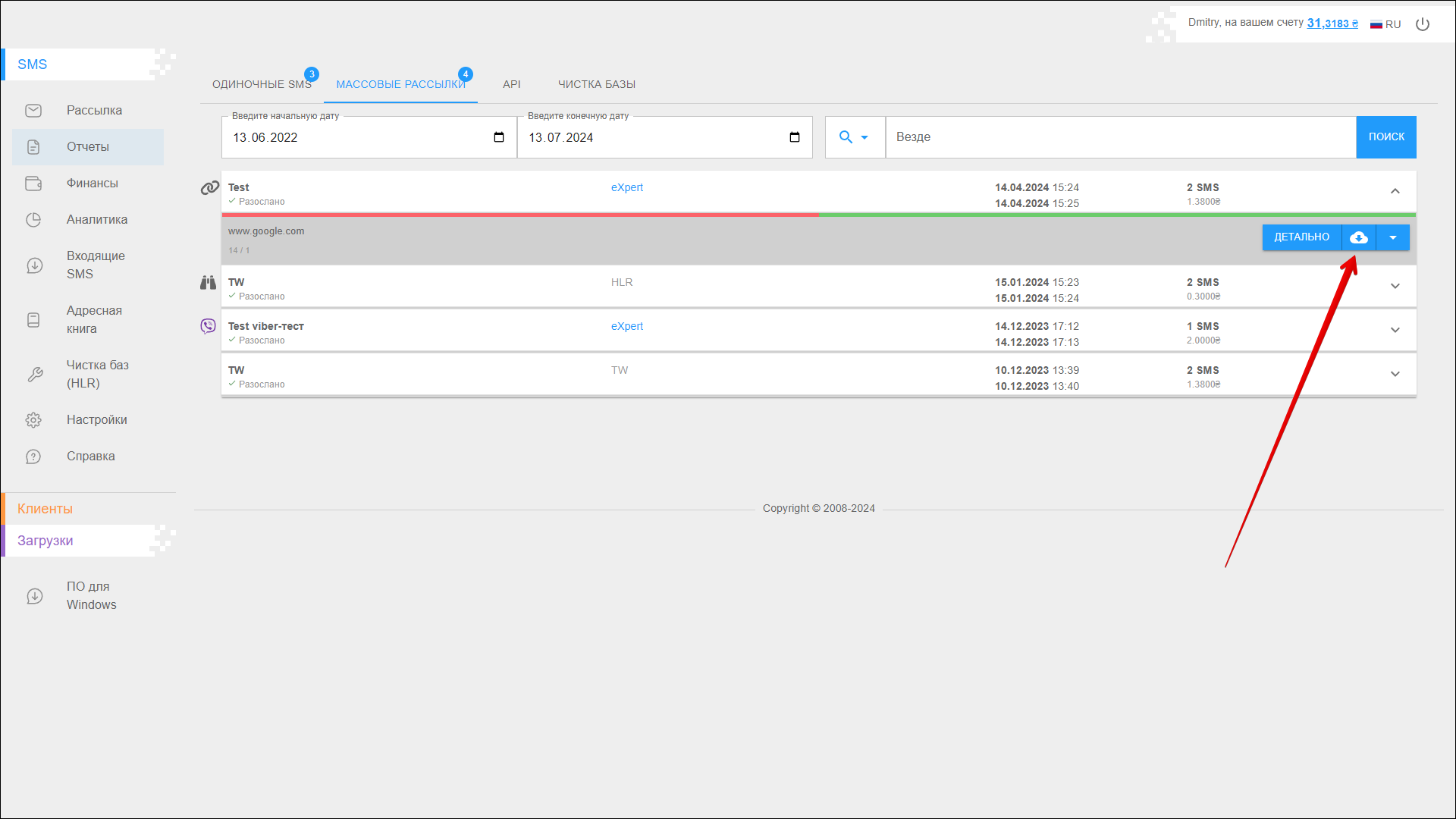This screenshot has width=1456, height=819.
Task: Switch language with the RU flag selector
Action: coord(1385,24)
